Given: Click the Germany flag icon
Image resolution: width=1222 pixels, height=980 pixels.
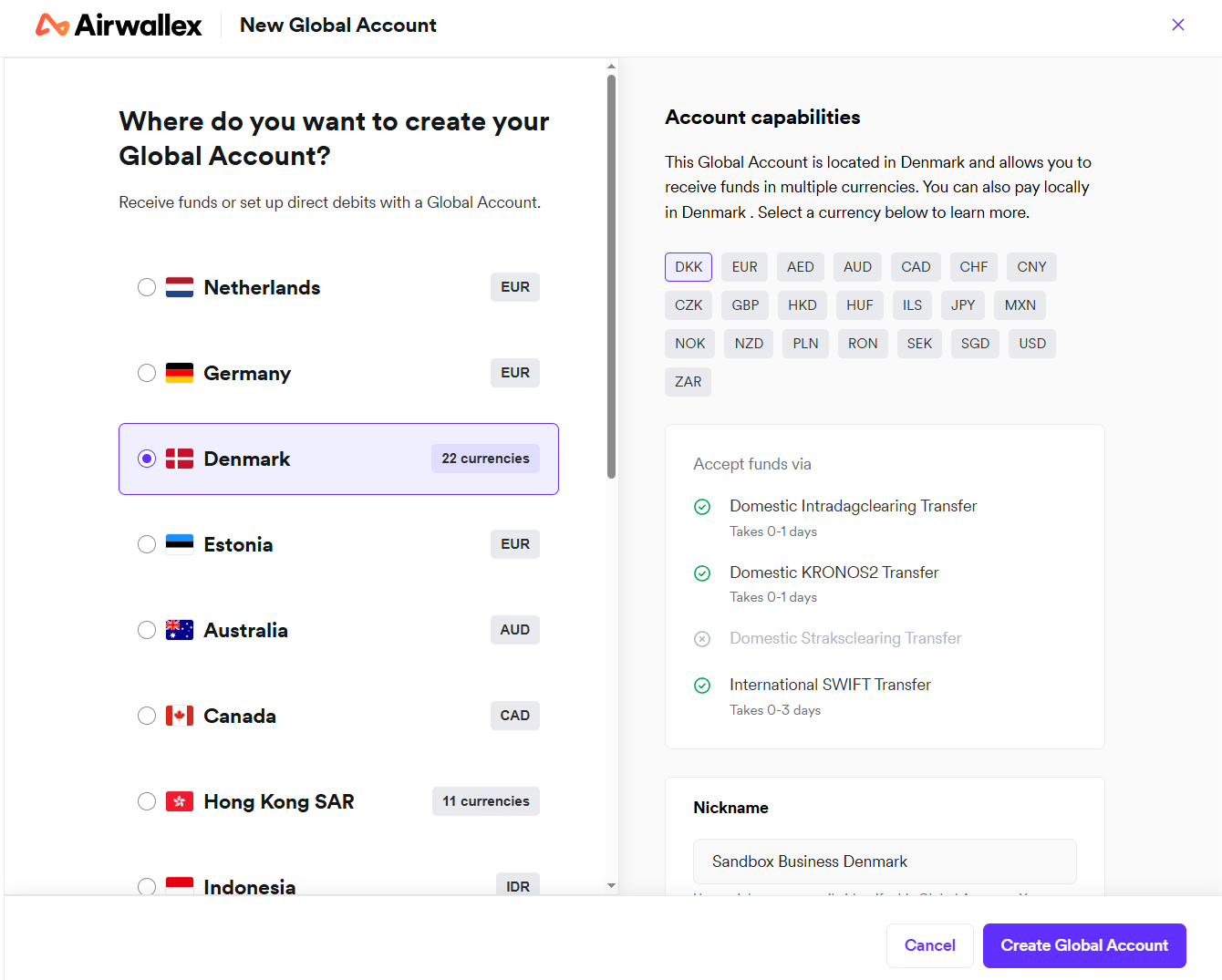Looking at the screenshot, I should (x=180, y=373).
